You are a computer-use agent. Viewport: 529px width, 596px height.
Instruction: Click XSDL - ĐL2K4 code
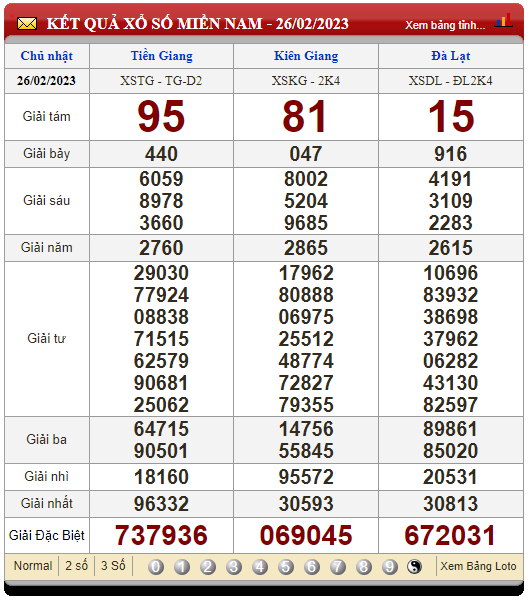coord(450,81)
